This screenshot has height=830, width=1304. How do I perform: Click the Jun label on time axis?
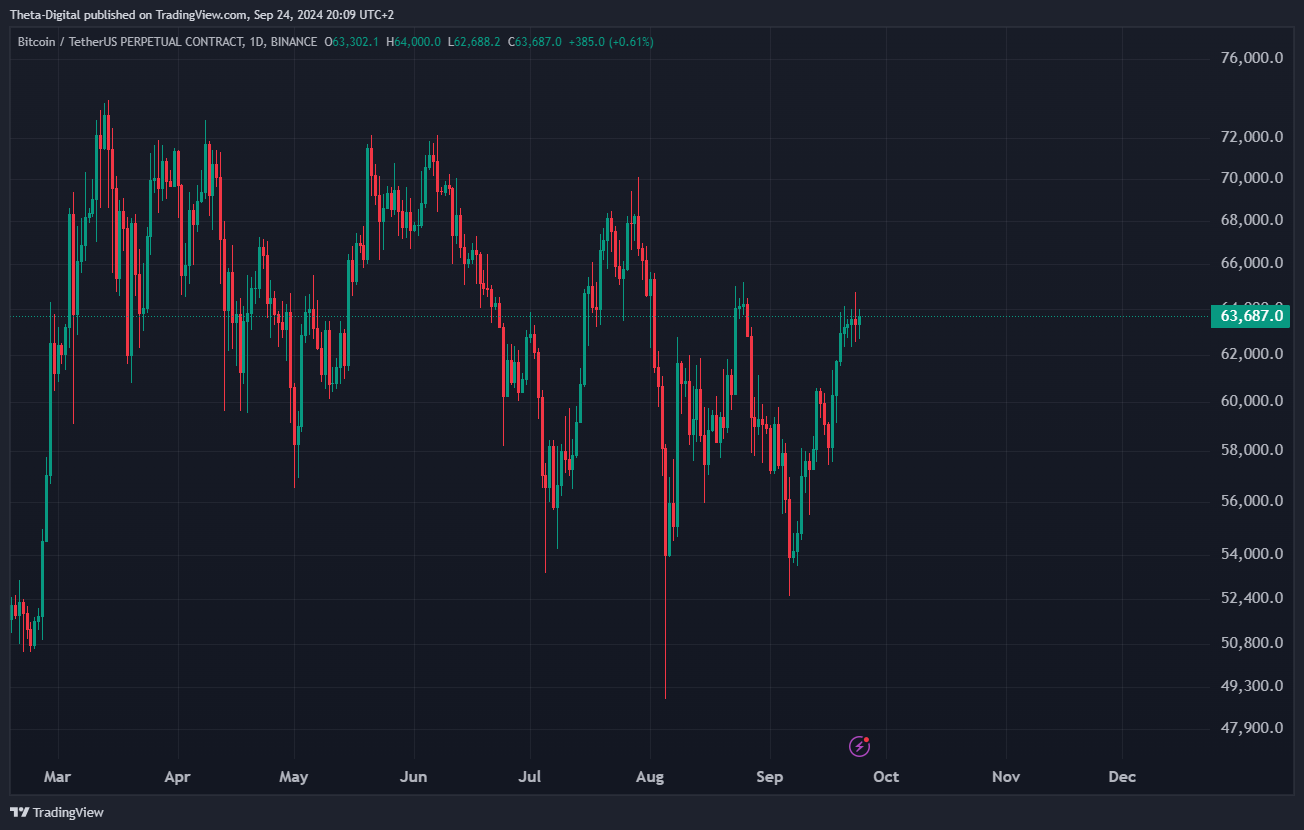413,777
